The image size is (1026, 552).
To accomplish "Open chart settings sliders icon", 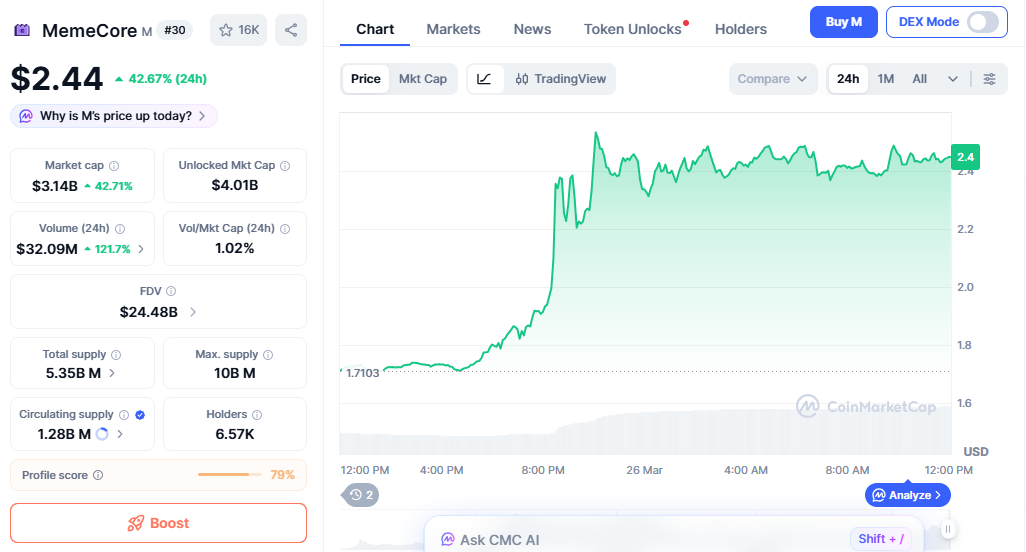I will tap(989, 79).
